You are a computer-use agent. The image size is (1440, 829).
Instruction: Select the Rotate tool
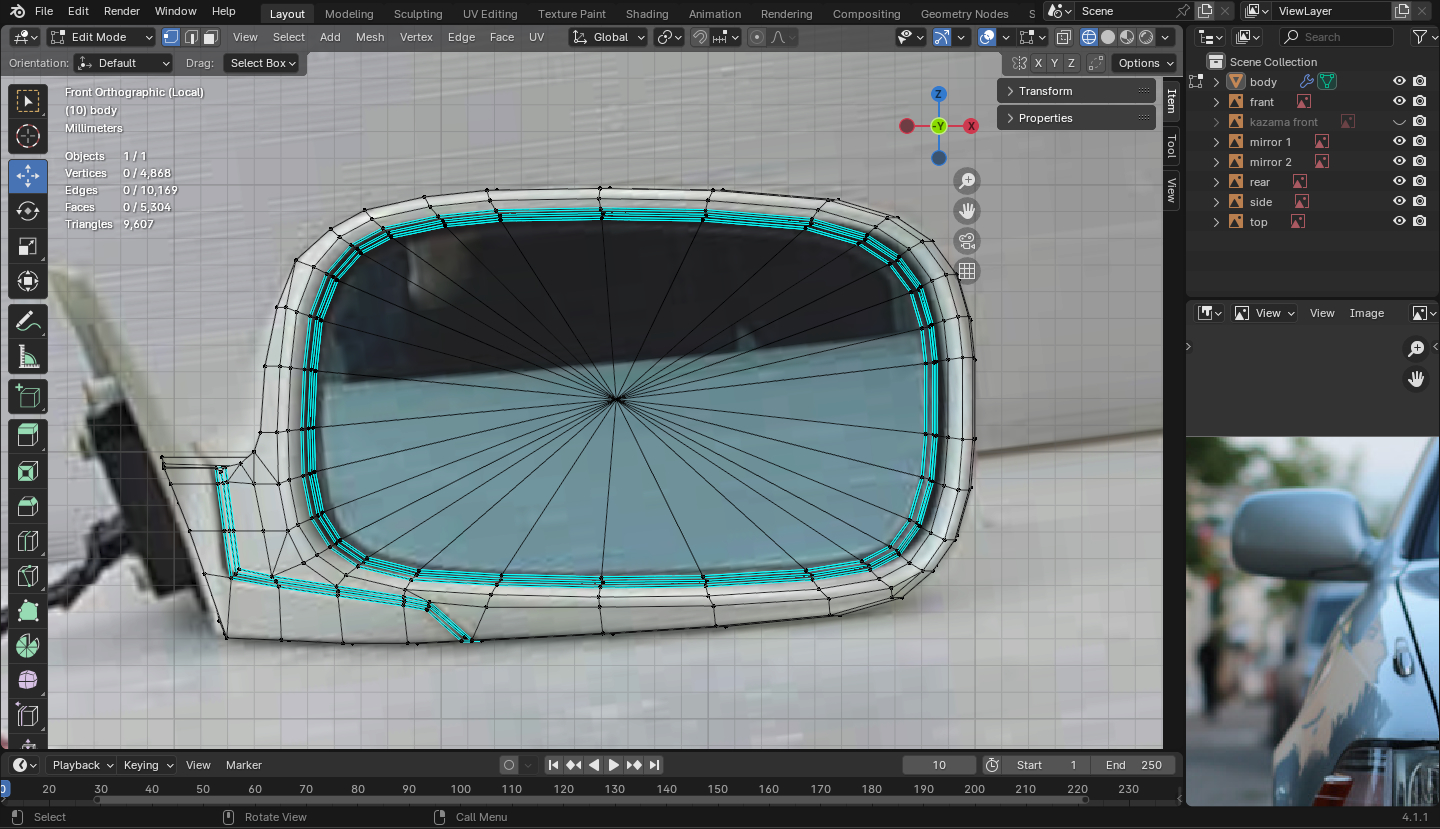click(28, 211)
